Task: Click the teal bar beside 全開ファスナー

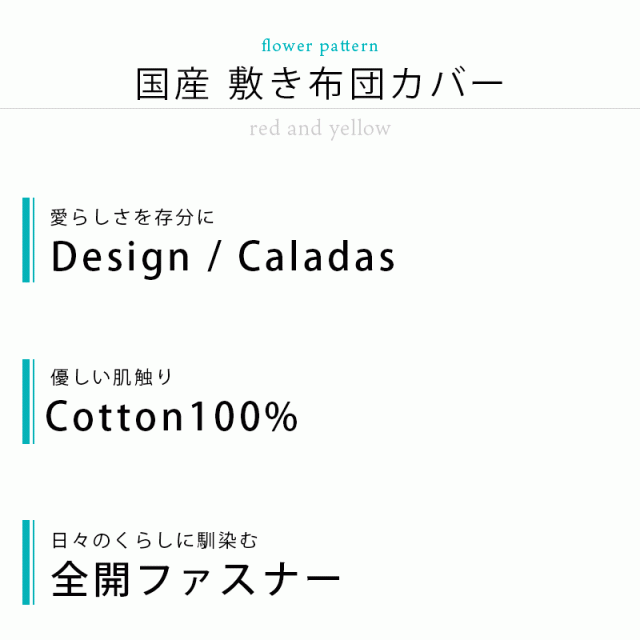Action: click(27, 562)
